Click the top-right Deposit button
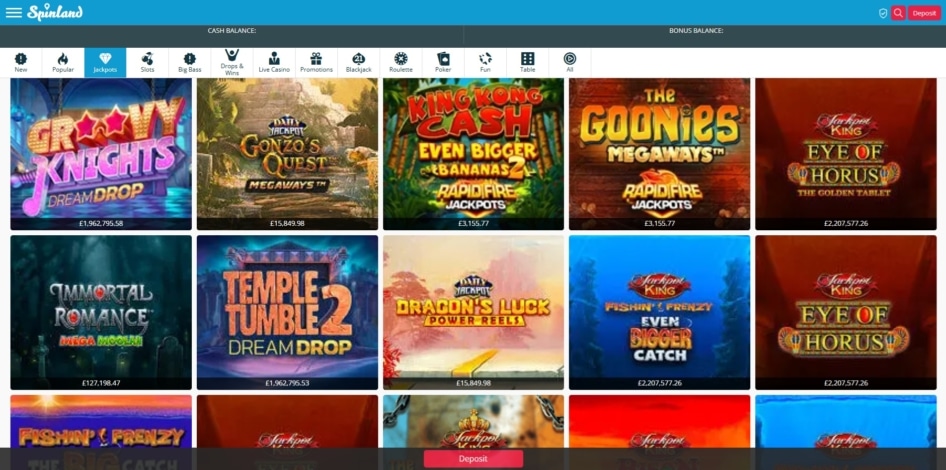 point(924,13)
